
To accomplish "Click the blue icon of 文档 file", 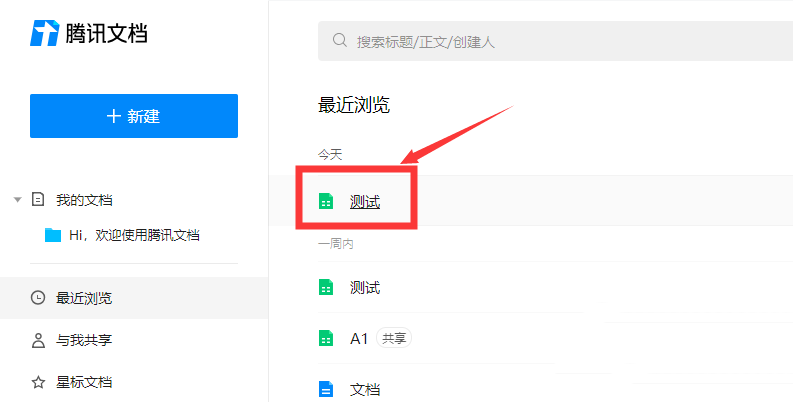I will click(325, 389).
